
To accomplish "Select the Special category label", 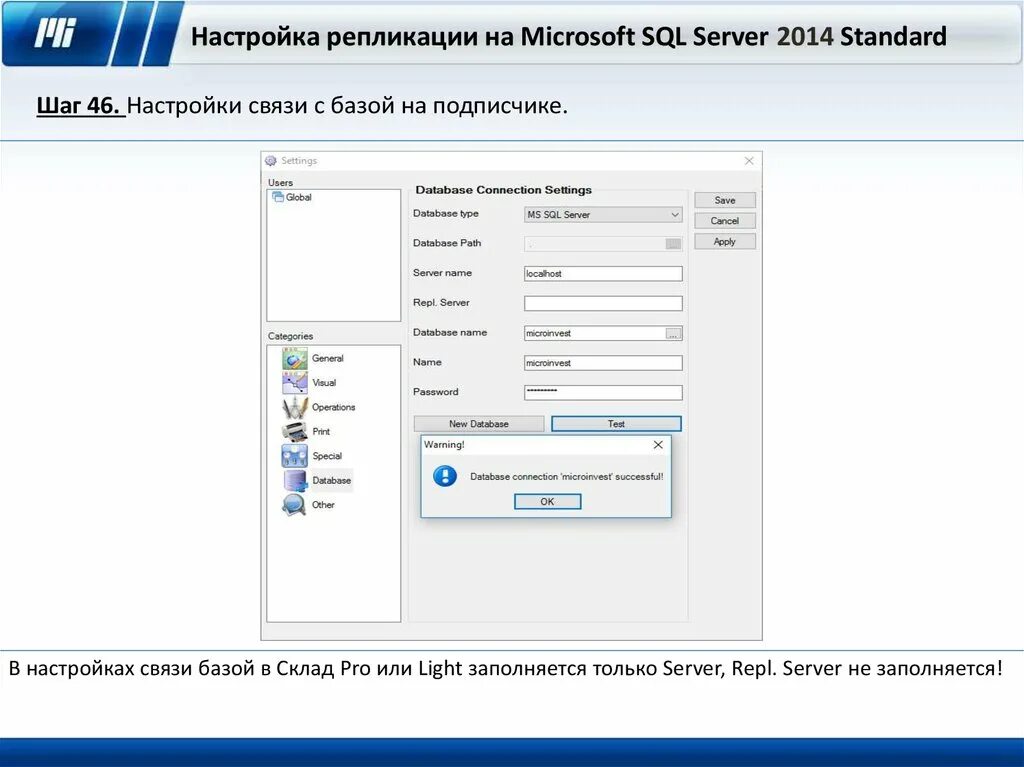I will pos(327,456).
